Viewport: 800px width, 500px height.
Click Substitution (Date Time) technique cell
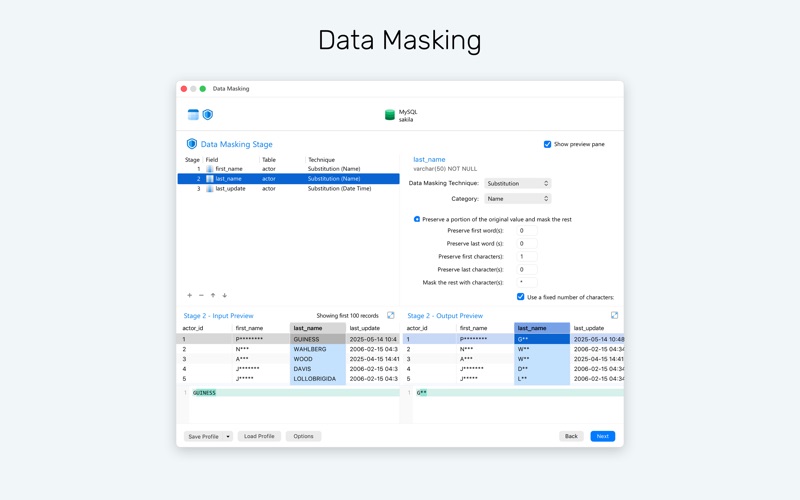click(339, 189)
